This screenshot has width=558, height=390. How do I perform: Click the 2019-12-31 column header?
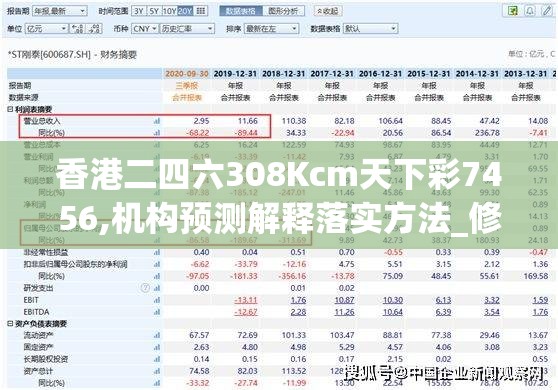click(235, 74)
